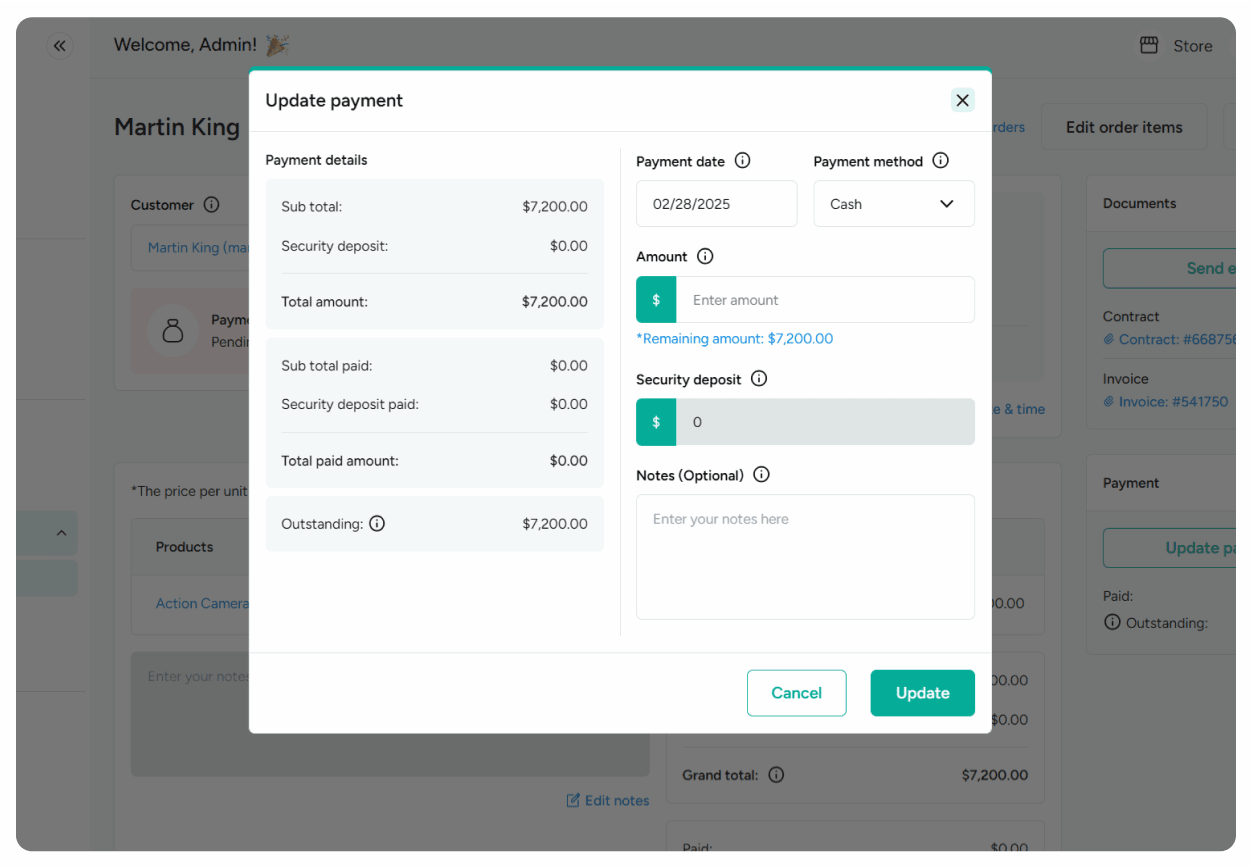Screen dimensions: 1252x867
Task: Collapse the products section with the chevron
Action: point(61,532)
